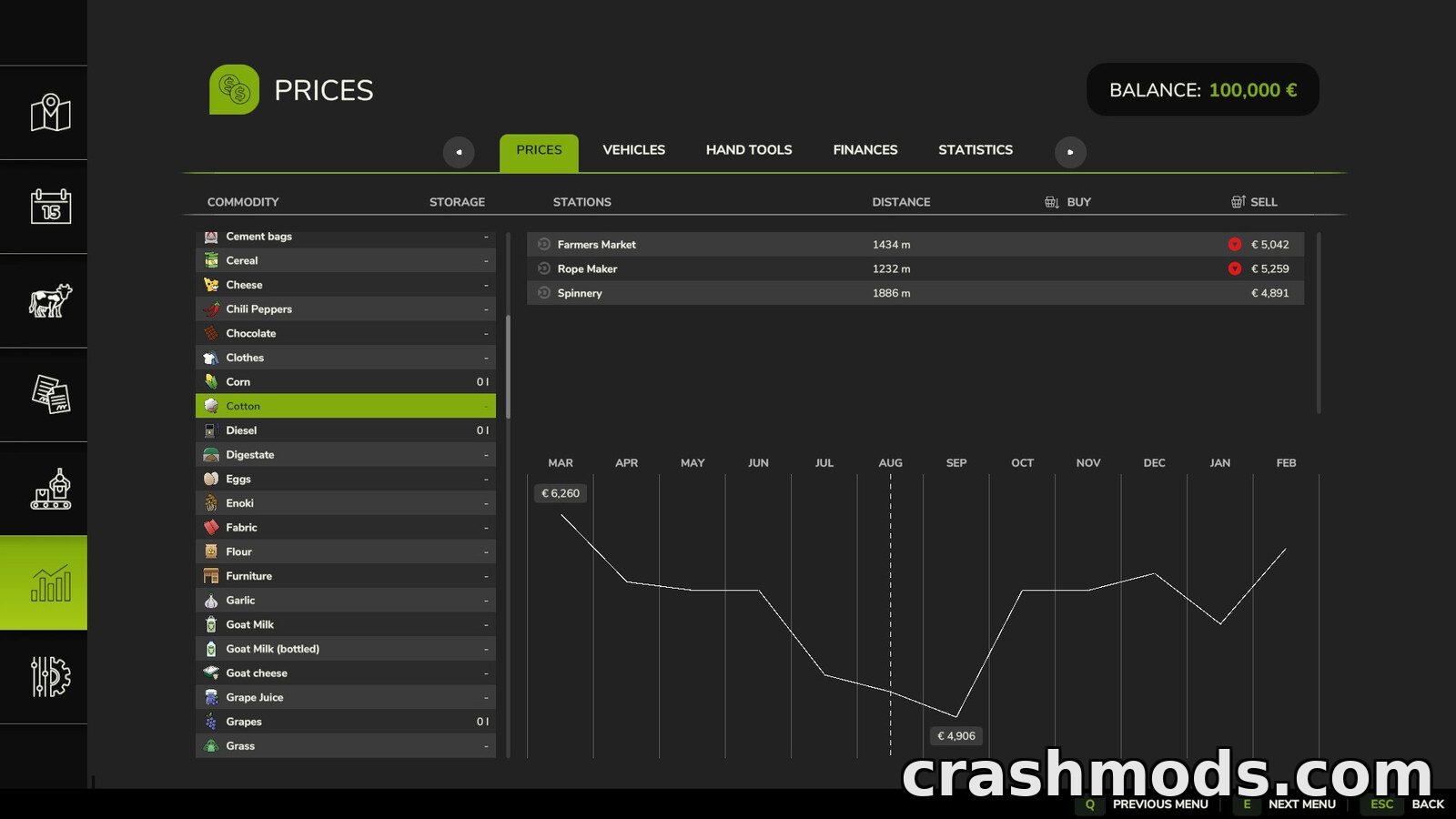
Task: Click the AUG dashed current-month marker
Action: point(891,615)
